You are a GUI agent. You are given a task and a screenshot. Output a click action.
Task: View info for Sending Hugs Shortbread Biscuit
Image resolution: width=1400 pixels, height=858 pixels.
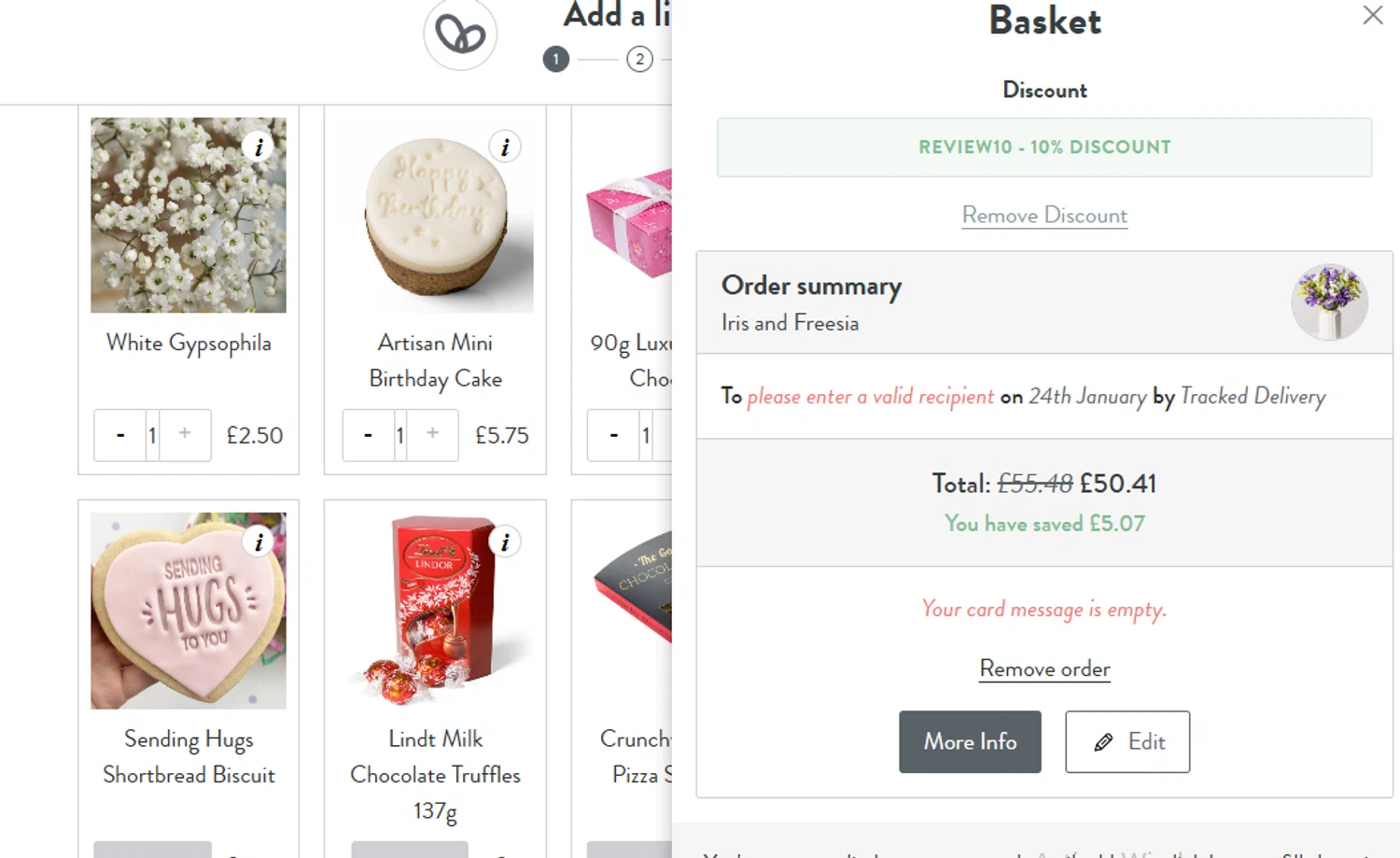(x=259, y=542)
